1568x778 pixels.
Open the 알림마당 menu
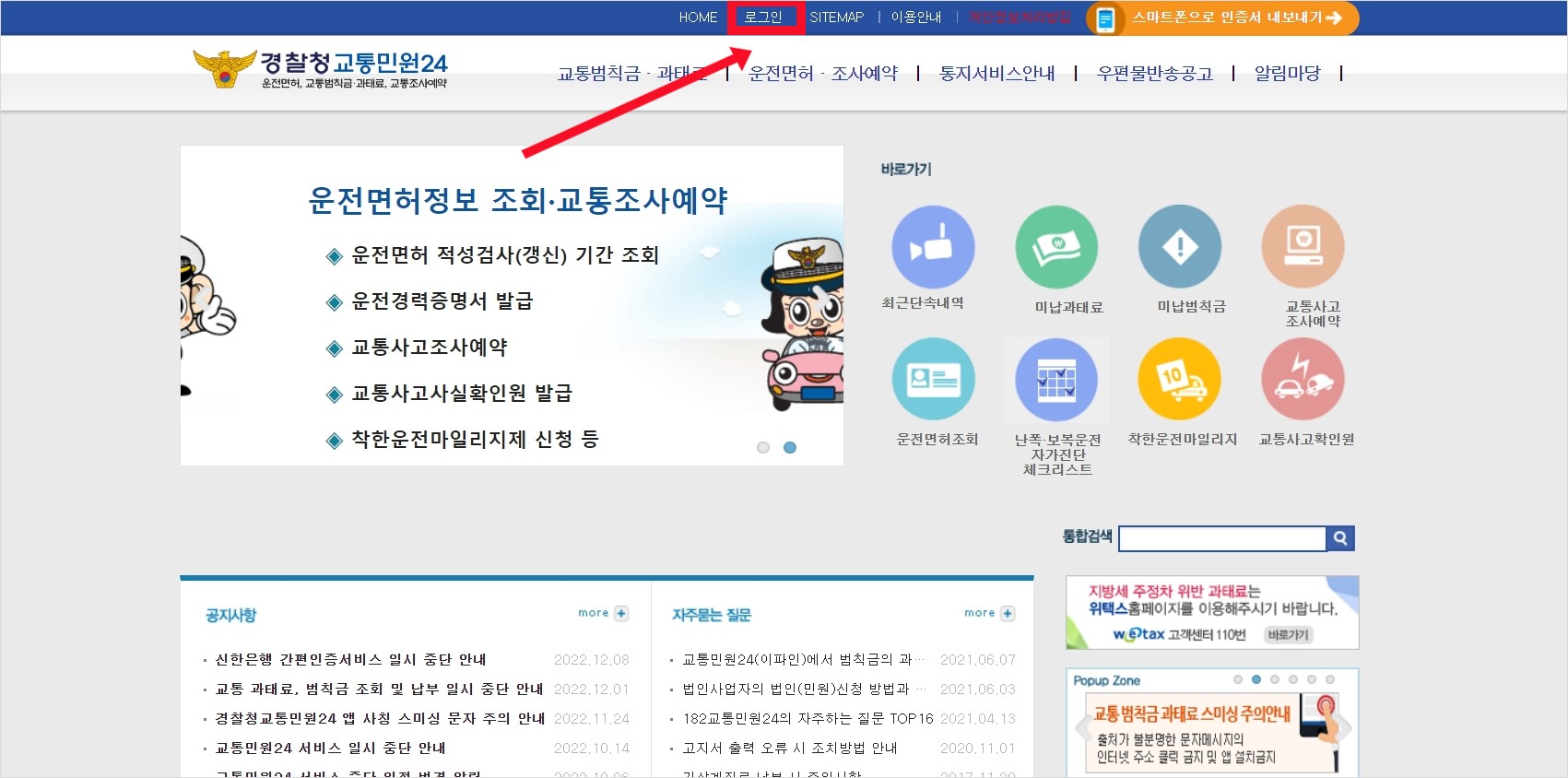[x=1288, y=74]
